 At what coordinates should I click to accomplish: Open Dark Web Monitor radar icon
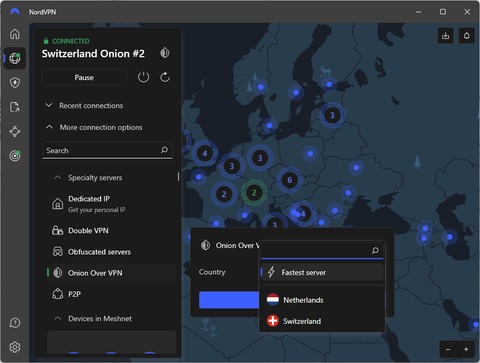click(15, 156)
